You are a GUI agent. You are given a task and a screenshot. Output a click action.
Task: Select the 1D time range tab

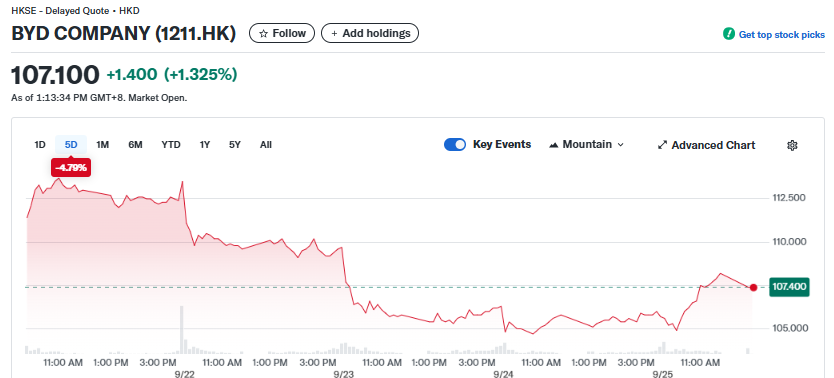coord(40,145)
